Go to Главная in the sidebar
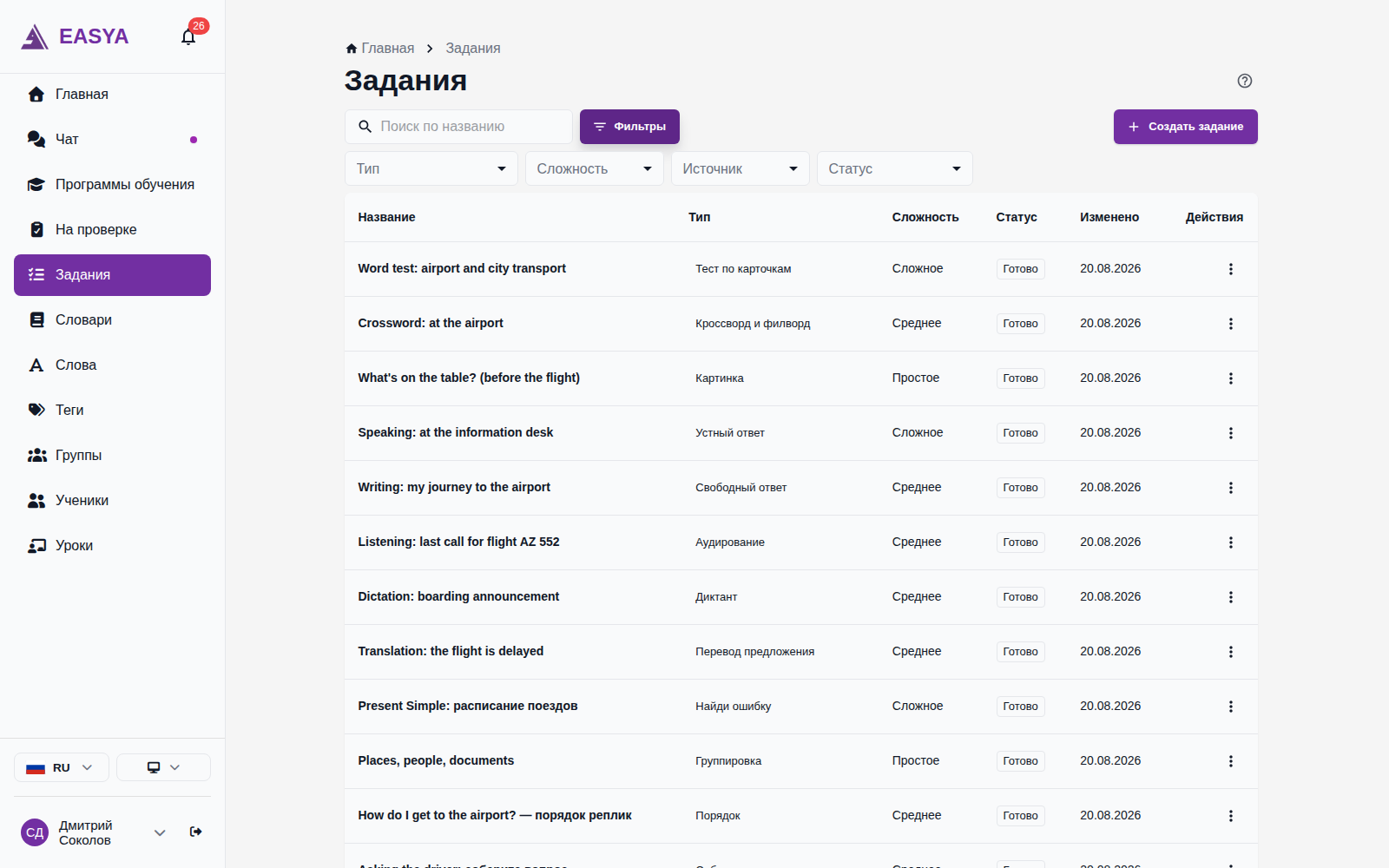Screen dimensions: 1389x868 pos(112,95)
